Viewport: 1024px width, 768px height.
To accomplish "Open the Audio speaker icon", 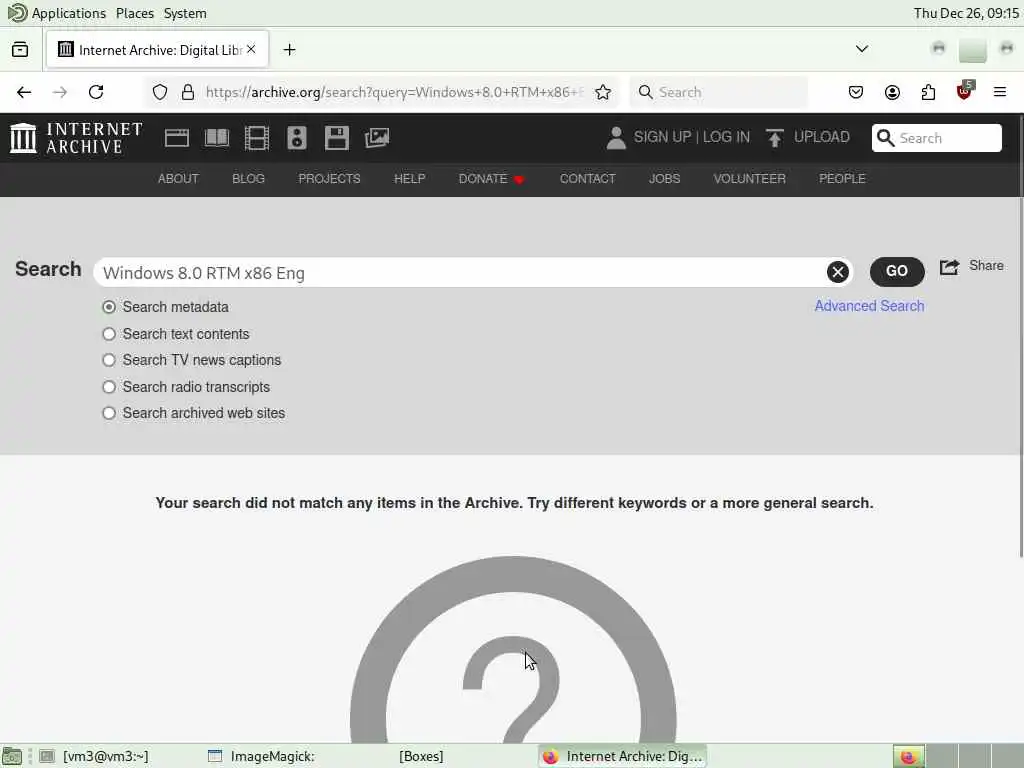I will point(296,138).
